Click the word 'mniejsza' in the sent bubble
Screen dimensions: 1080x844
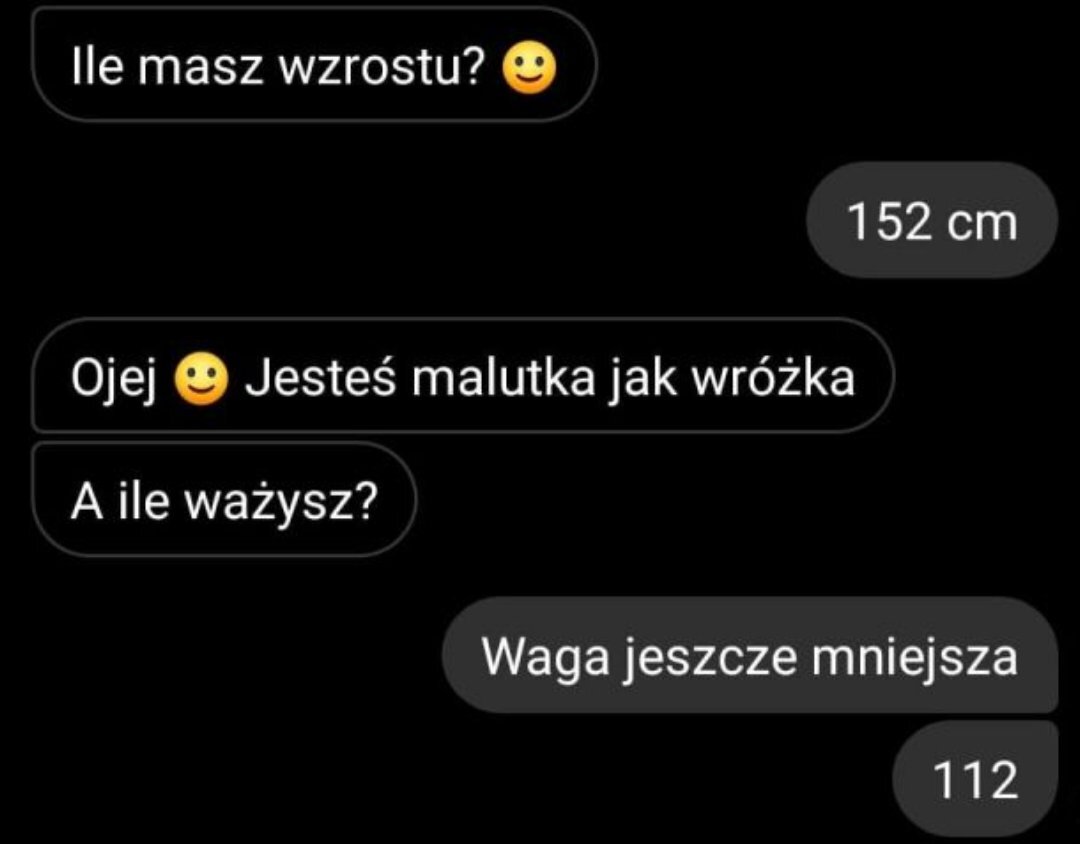tap(914, 657)
